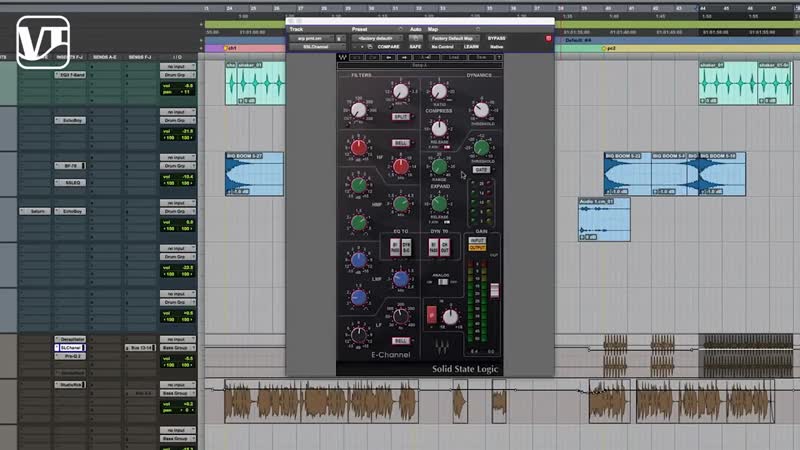This screenshot has width=800, height=450.
Task: Open the Waves help question-mark button
Action: point(498,57)
